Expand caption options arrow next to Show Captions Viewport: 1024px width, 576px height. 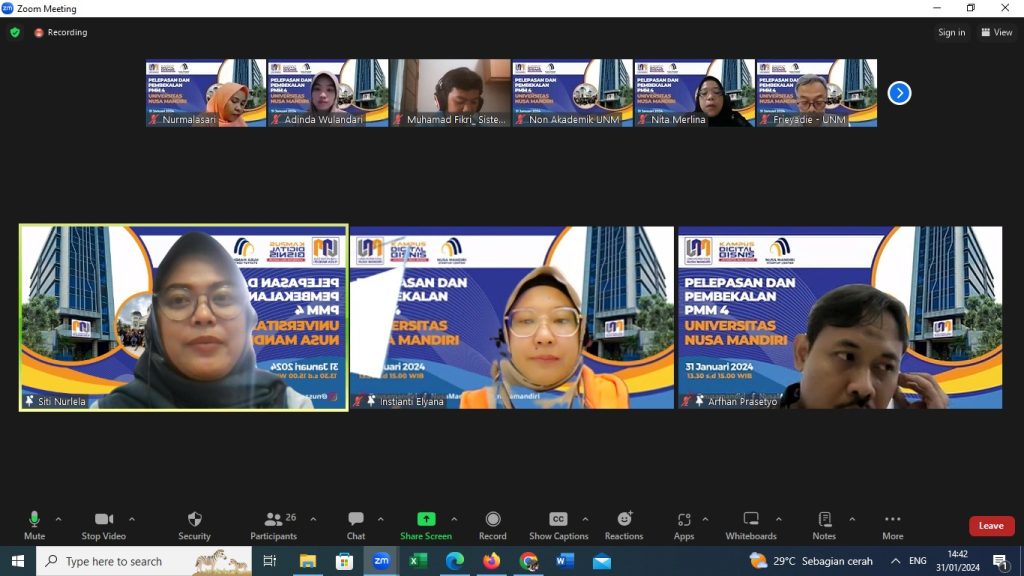coord(585,519)
